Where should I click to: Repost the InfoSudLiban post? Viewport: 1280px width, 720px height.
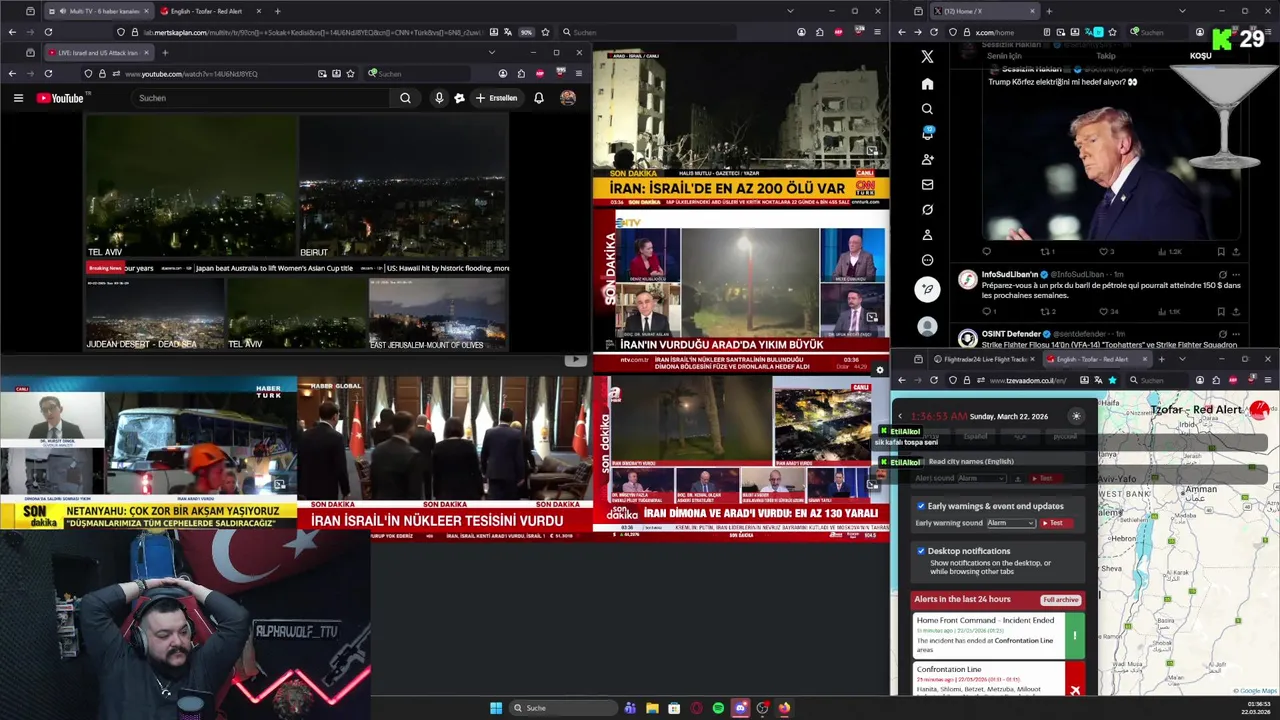(1044, 311)
